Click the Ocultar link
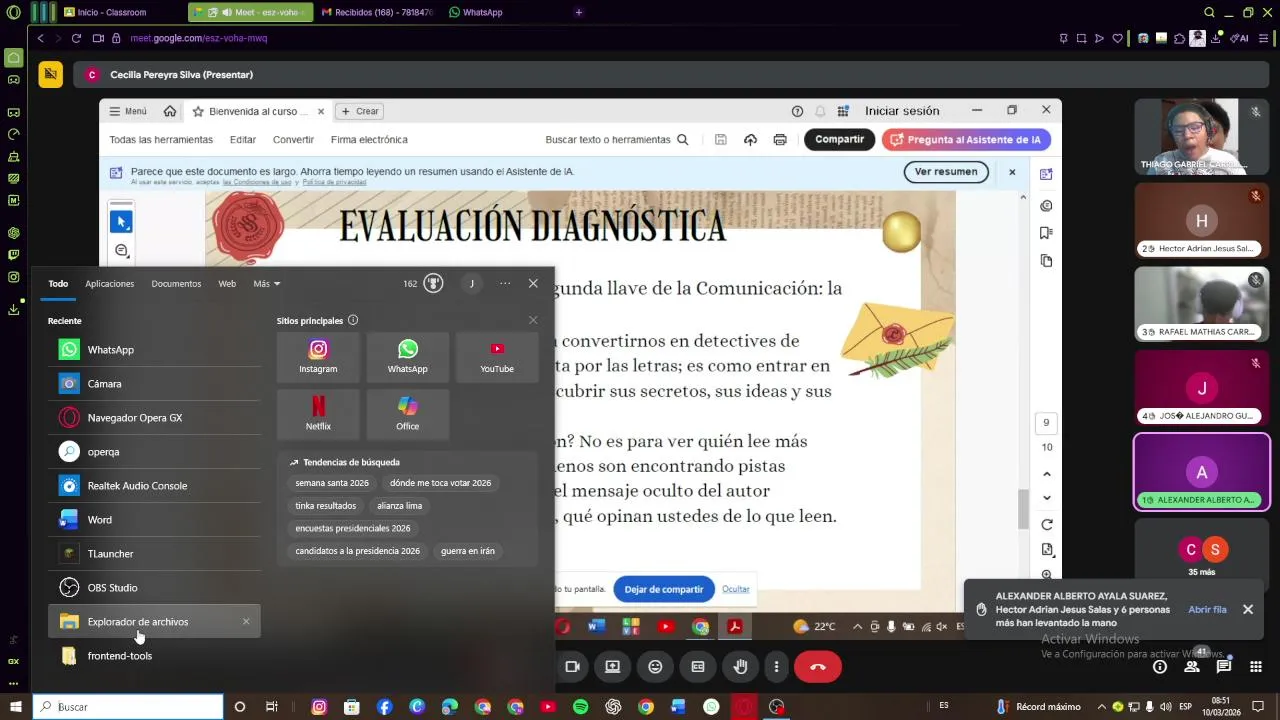The width and height of the screenshot is (1280, 720). pyautogui.click(x=736, y=589)
